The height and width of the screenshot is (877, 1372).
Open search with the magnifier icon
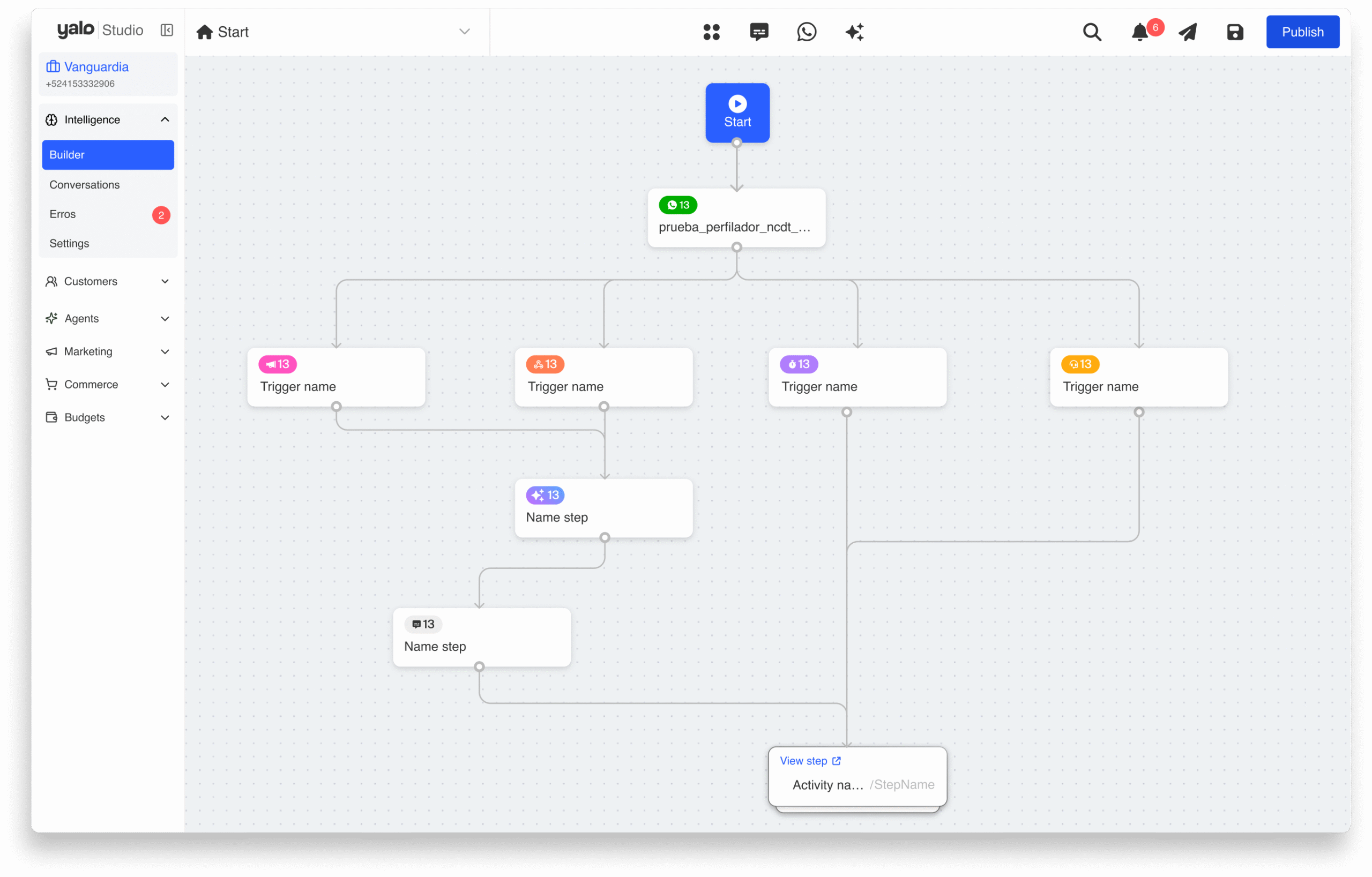pos(1092,32)
